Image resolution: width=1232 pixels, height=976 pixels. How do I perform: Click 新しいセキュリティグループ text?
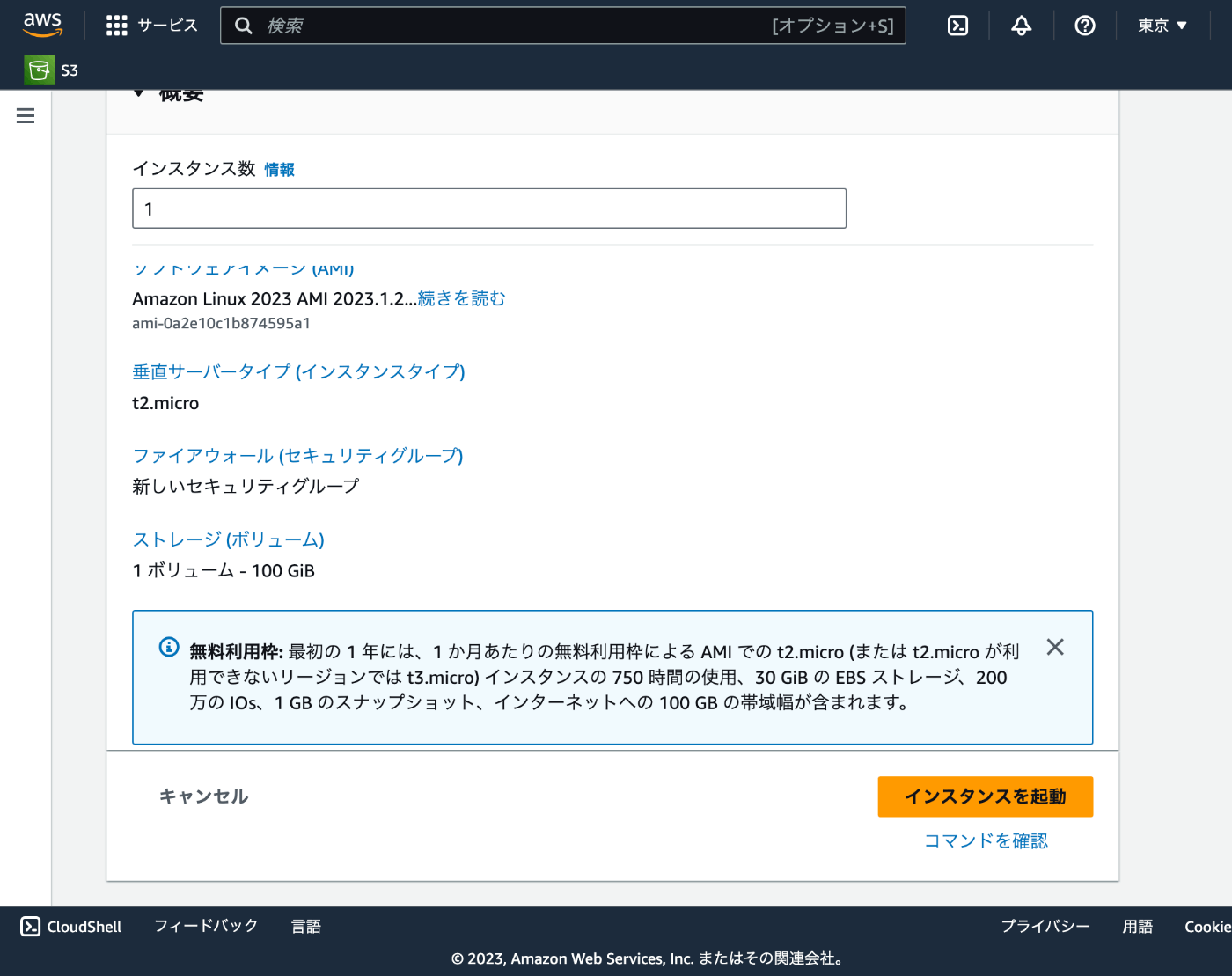click(246, 486)
